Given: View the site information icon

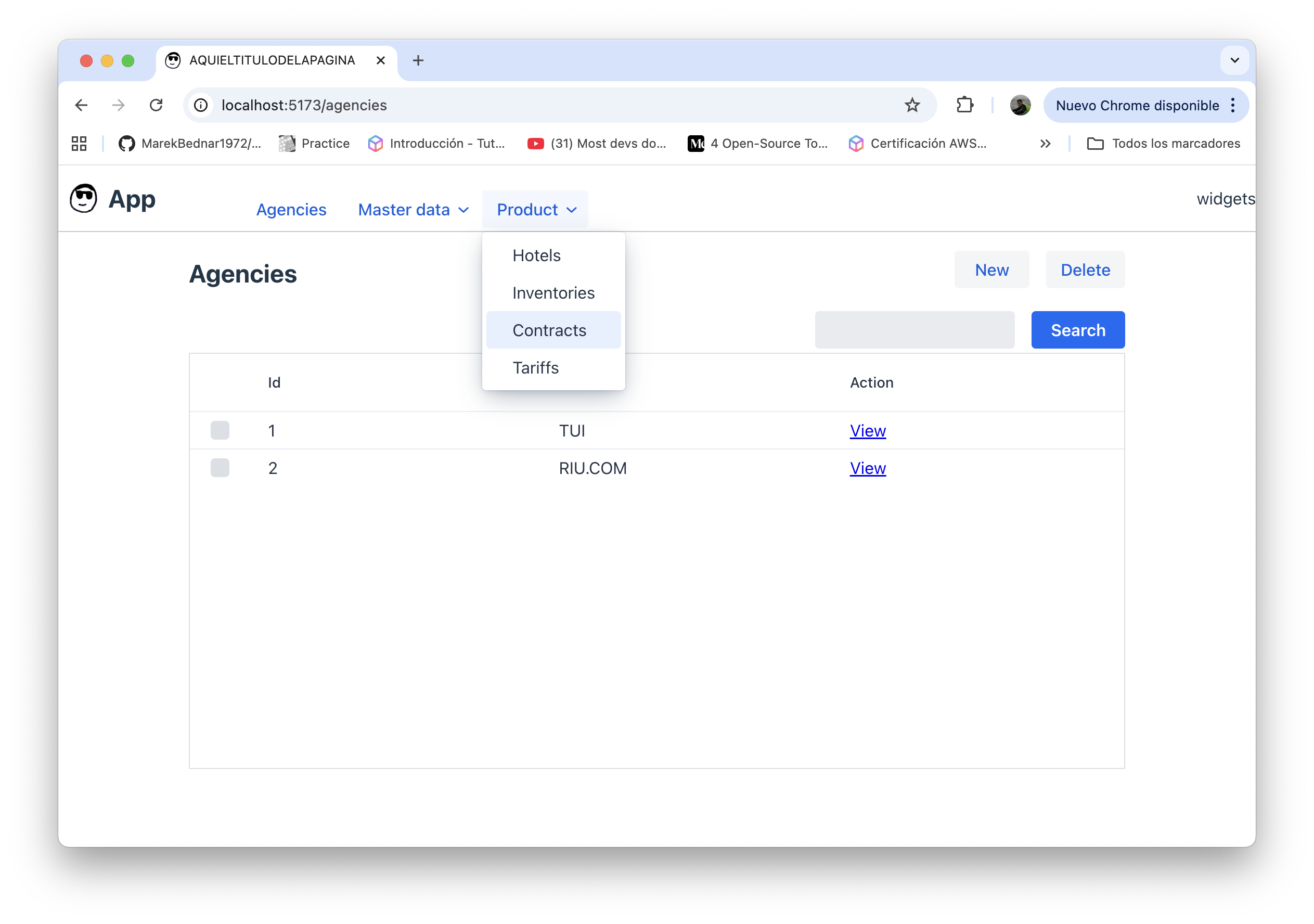Looking at the screenshot, I should pos(201,105).
